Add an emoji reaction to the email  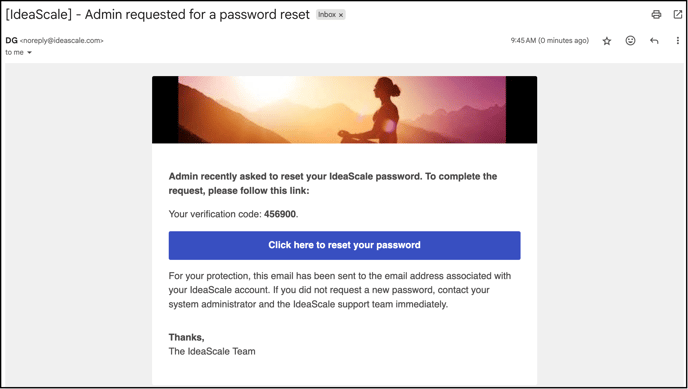[x=631, y=41]
